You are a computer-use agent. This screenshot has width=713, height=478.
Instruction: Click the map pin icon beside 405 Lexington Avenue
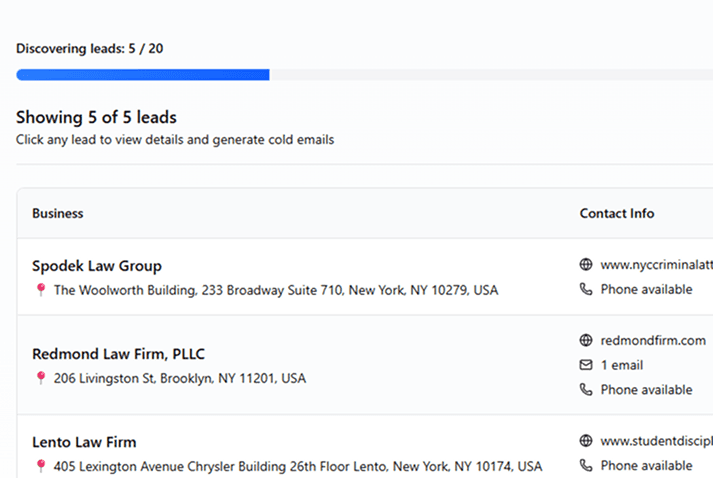pyautogui.click(x=41, y=466)
